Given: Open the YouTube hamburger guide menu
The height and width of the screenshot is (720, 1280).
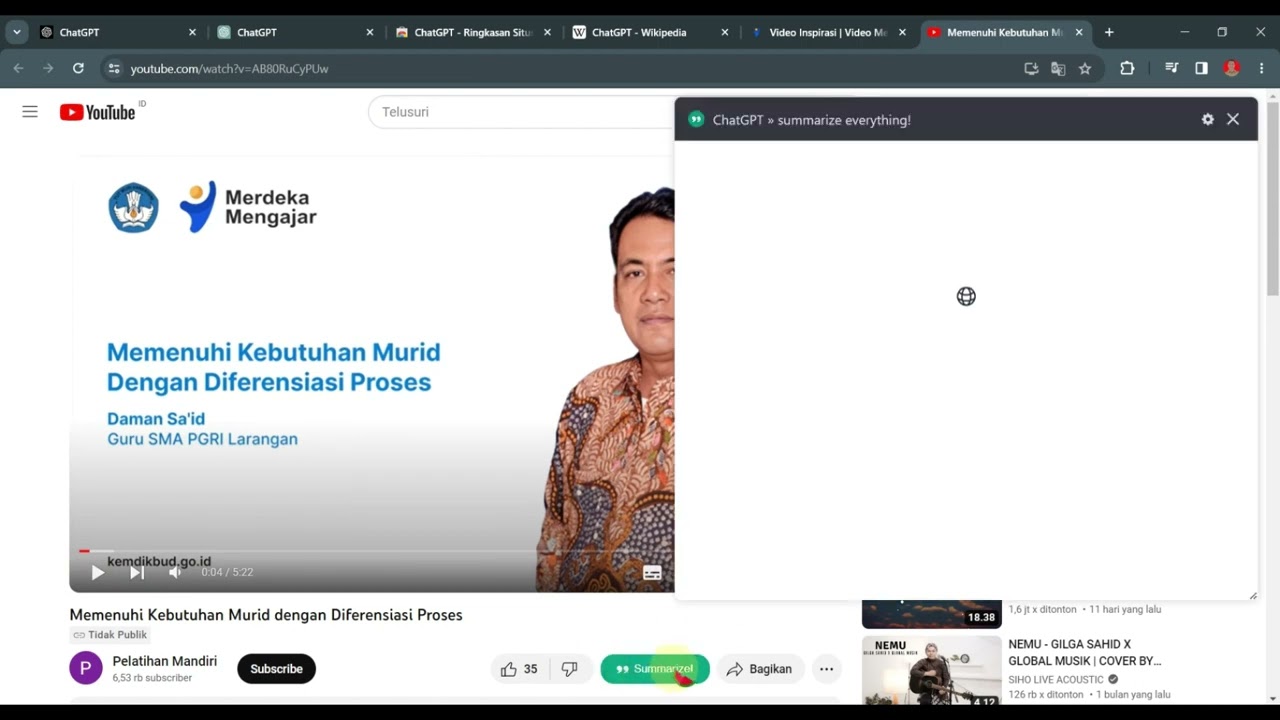Looking at the screenshot, I should tap(30, 112).
